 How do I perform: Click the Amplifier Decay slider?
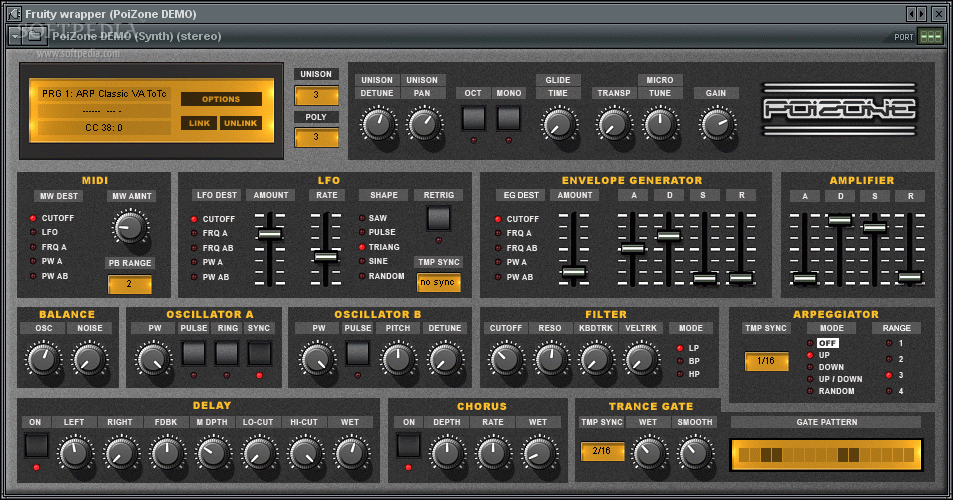pyautogui.click(x=840, y=220)
